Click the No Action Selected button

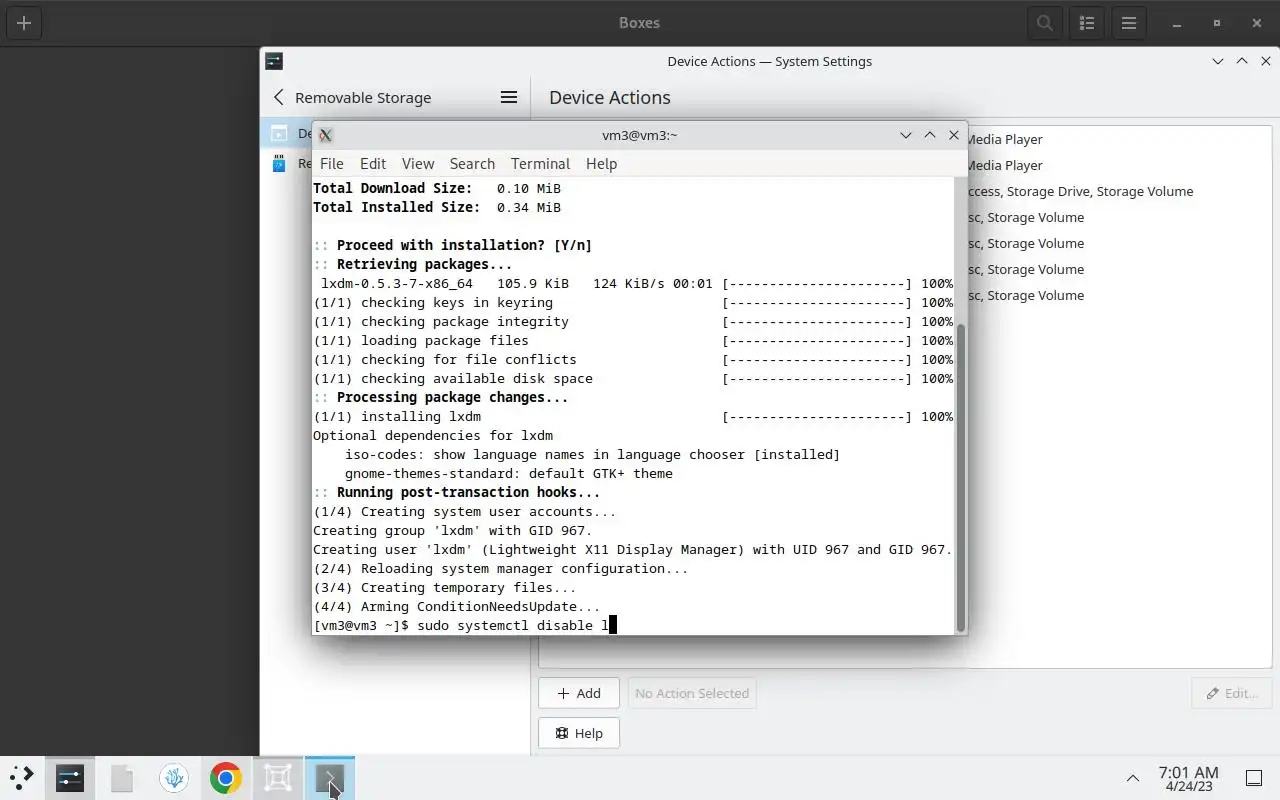(692, 693)
